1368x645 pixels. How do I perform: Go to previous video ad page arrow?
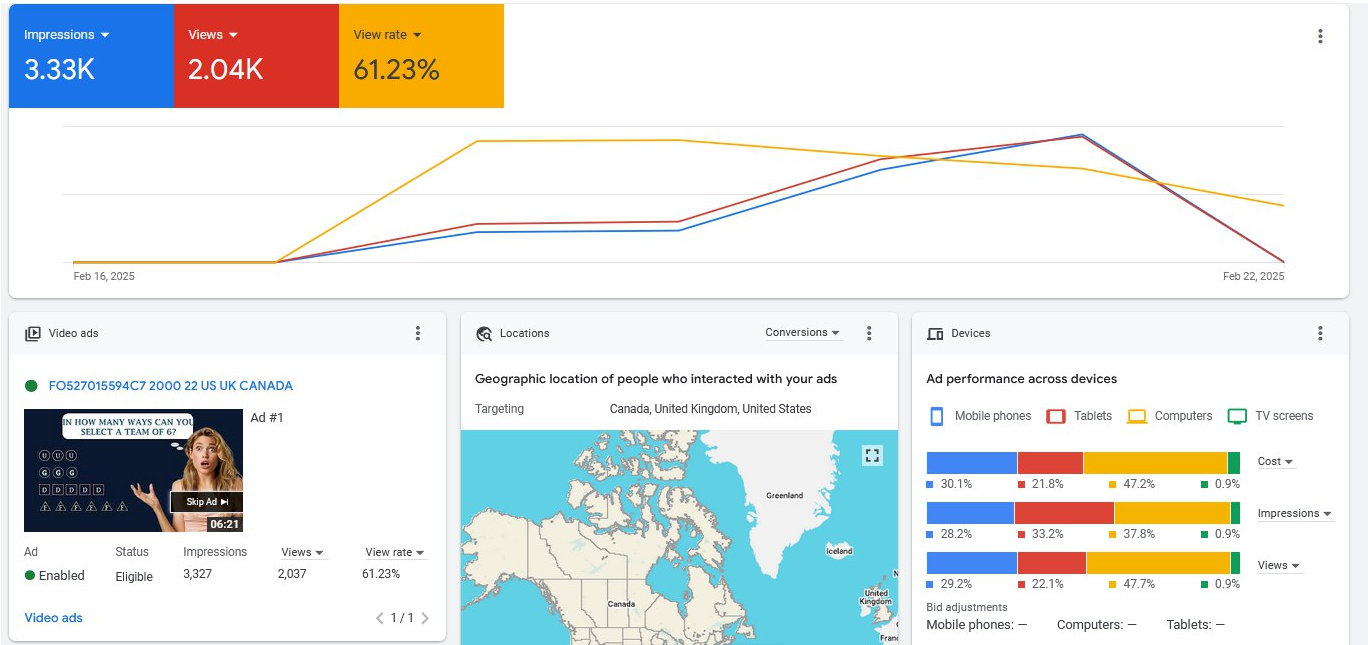coord(380,618)
